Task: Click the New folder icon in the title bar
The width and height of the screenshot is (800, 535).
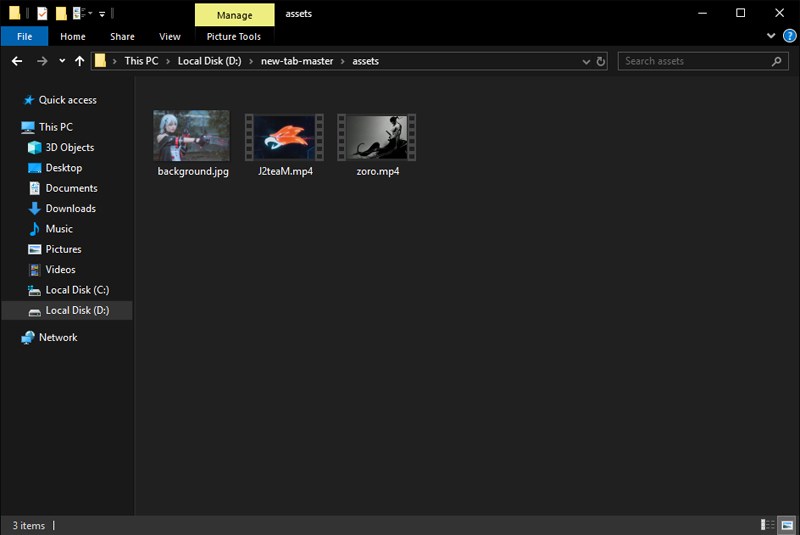Action: (x=61, y=13)
